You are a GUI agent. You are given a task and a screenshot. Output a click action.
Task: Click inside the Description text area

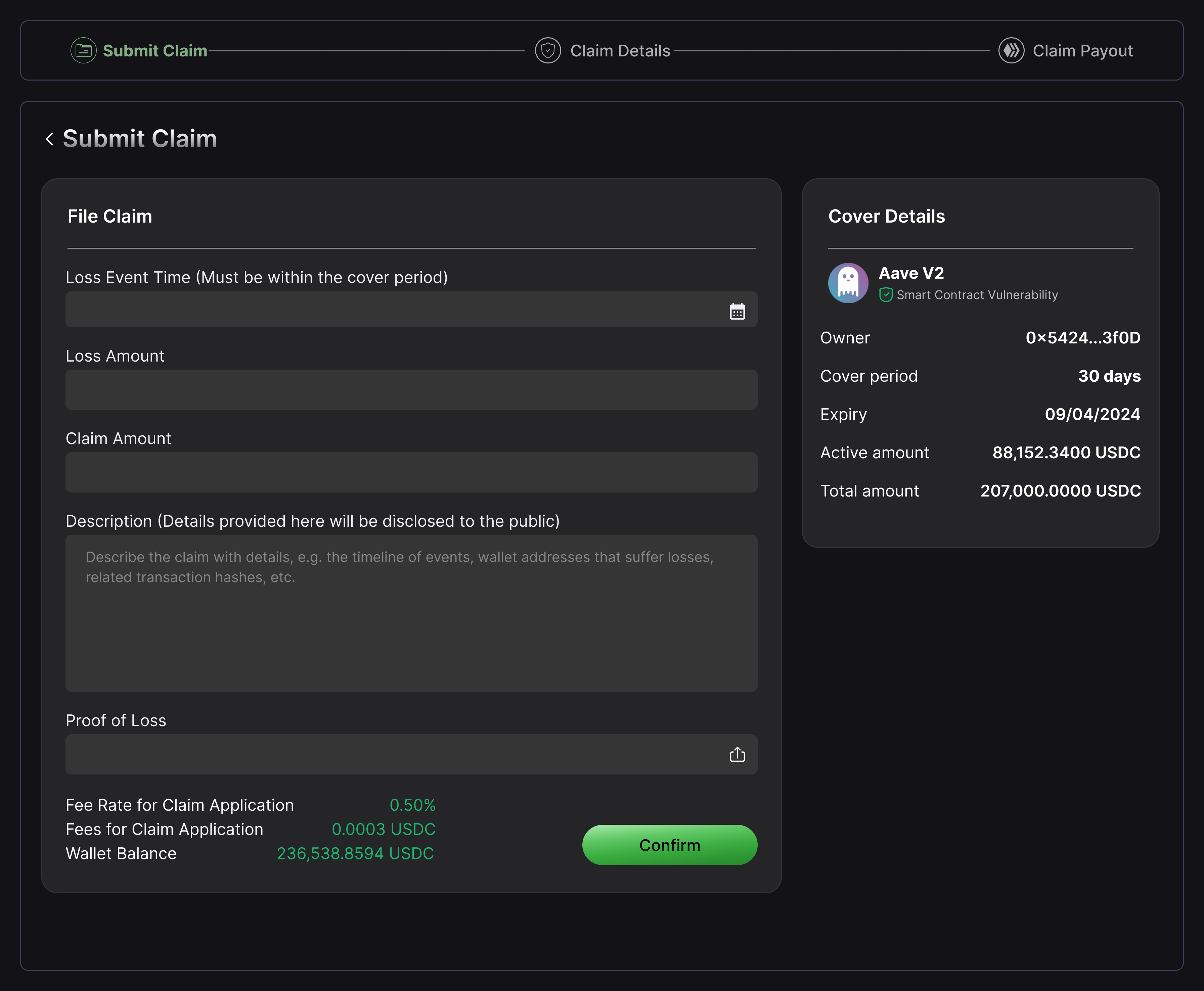(411, 628)
